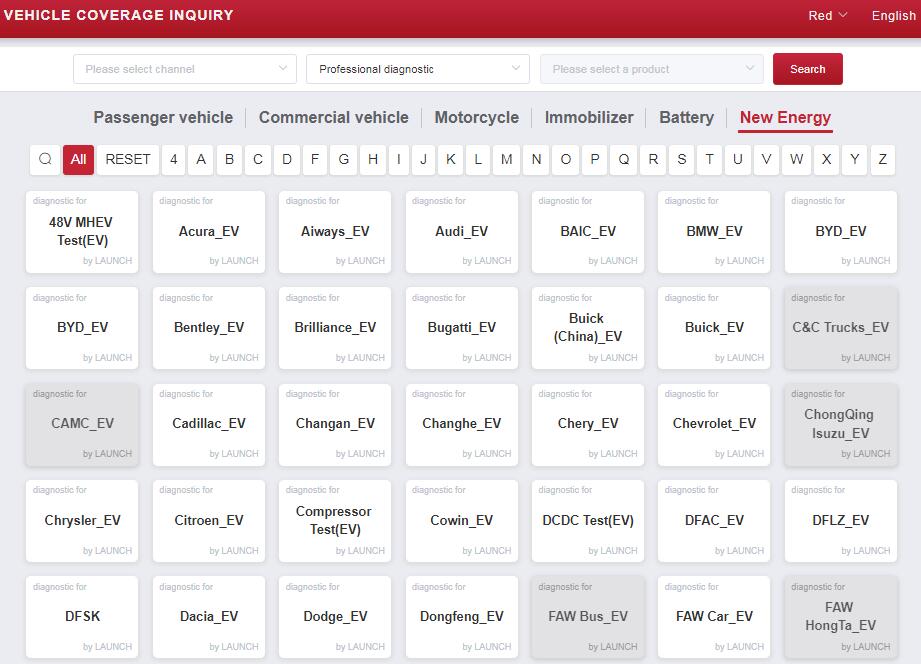Open the Acura_EV diagnostic card
This screenshot has width=921, height=664.
pos(209,232)
